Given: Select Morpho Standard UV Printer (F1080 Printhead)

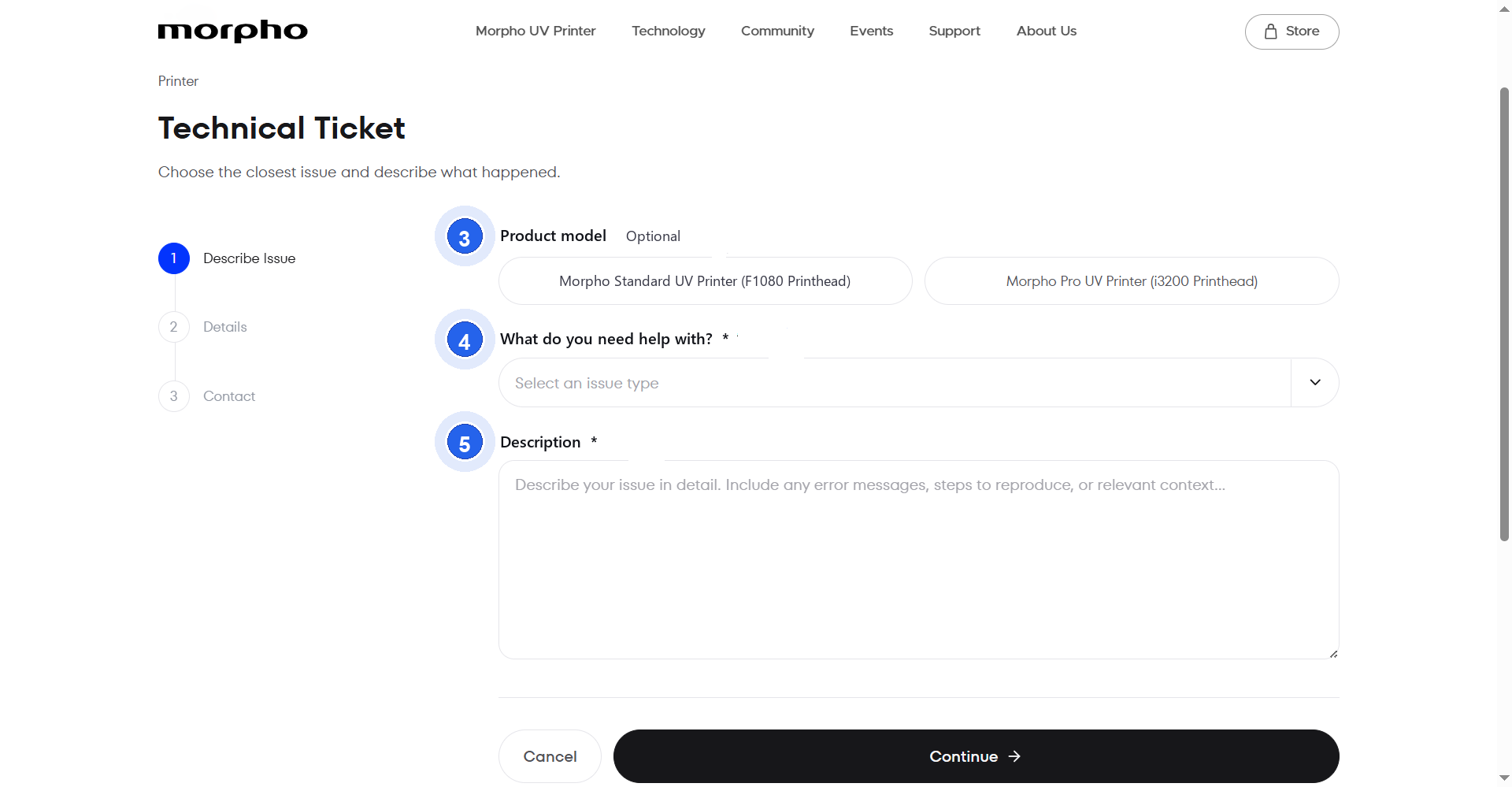Looking at the screenshot, I should [x=705, y=281].
